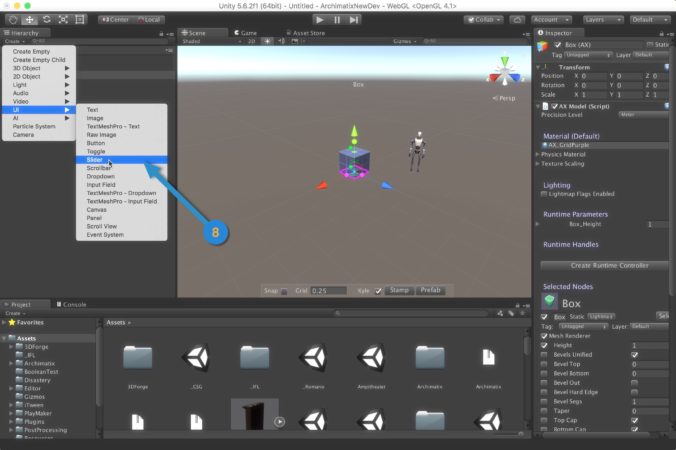This screenshot has width=676, height=450.
Task: Toggle Bevels Unified value checkbox
Action: tap(634, 355)
